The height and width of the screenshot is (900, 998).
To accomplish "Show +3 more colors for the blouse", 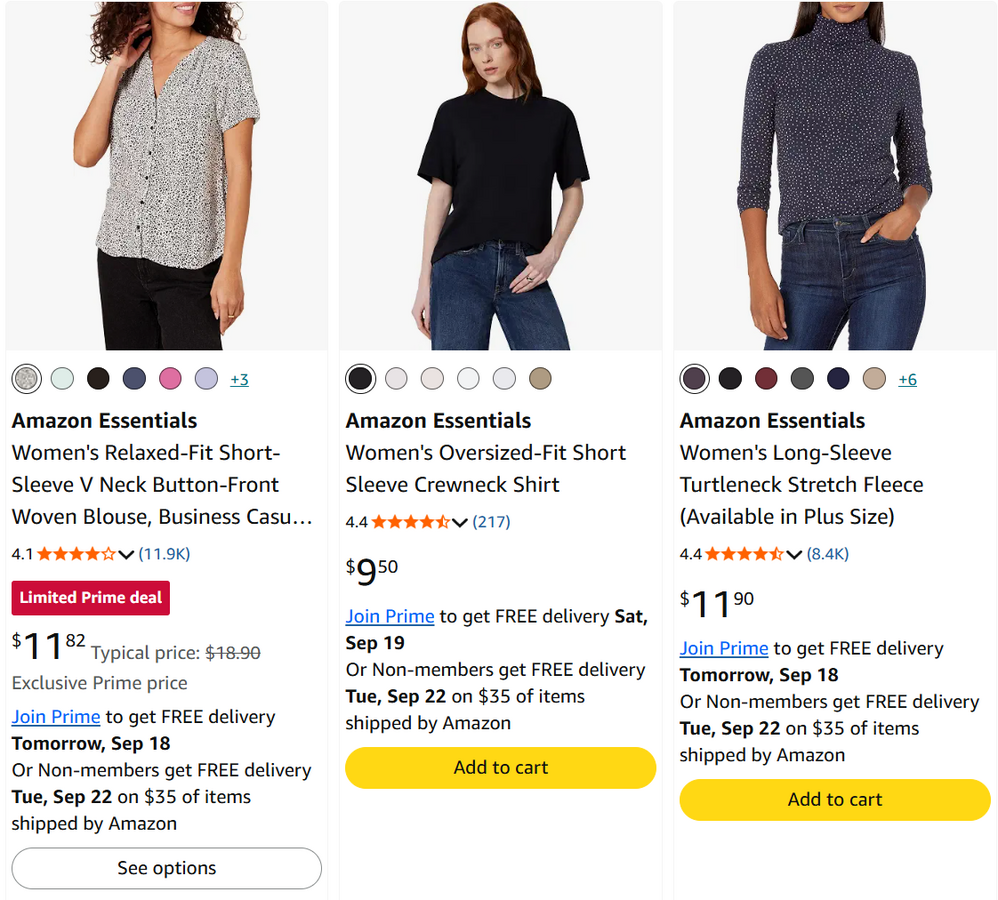I will pyautogui.click(x=239, y=379).
